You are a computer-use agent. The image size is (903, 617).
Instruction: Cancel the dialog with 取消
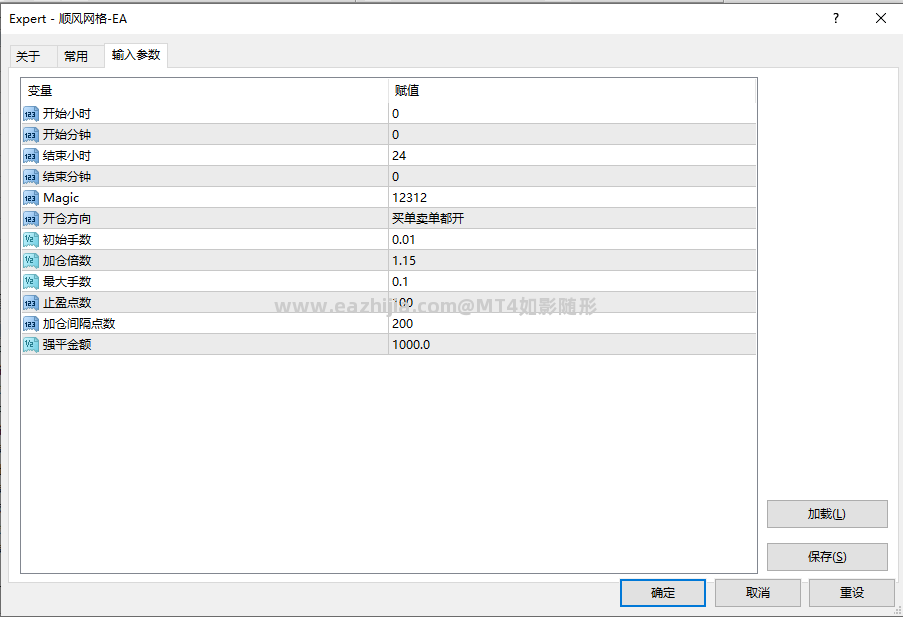click(x=758, y=593)
